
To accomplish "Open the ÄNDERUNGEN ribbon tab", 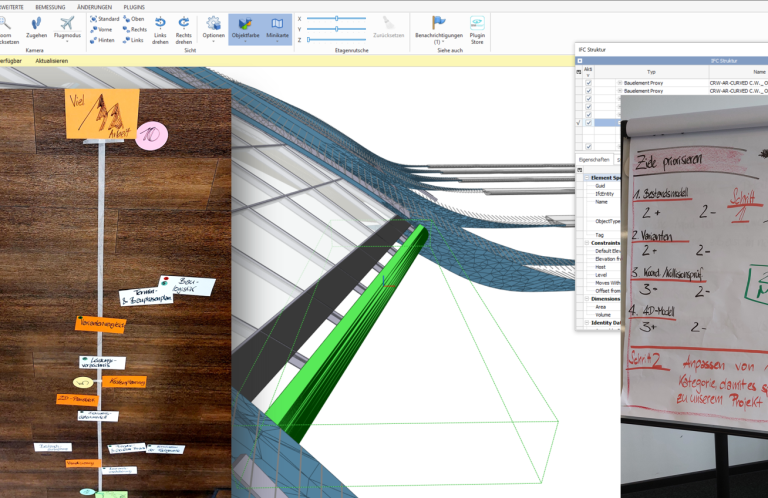I will coord(94,7).
